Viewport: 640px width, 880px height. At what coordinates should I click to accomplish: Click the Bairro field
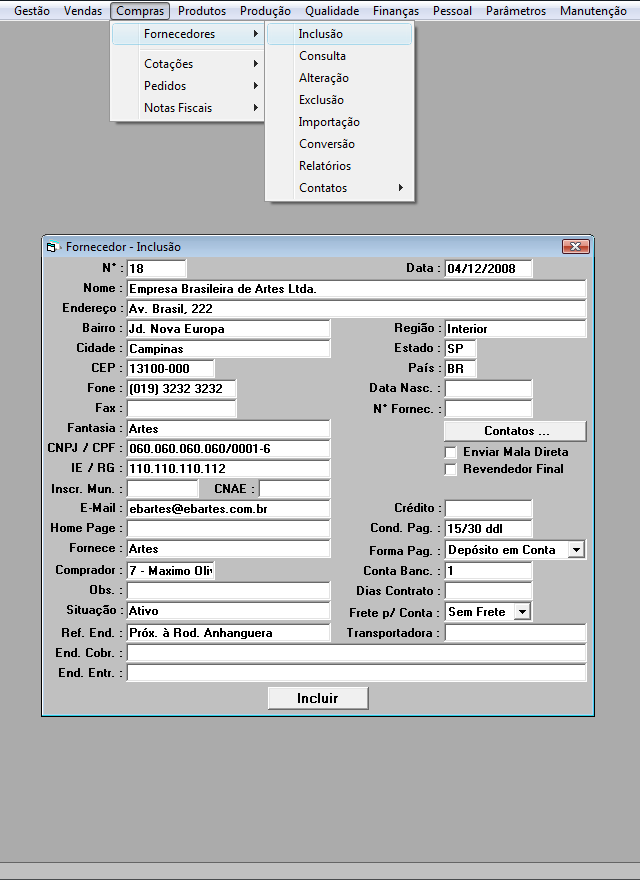coord(228,328)
